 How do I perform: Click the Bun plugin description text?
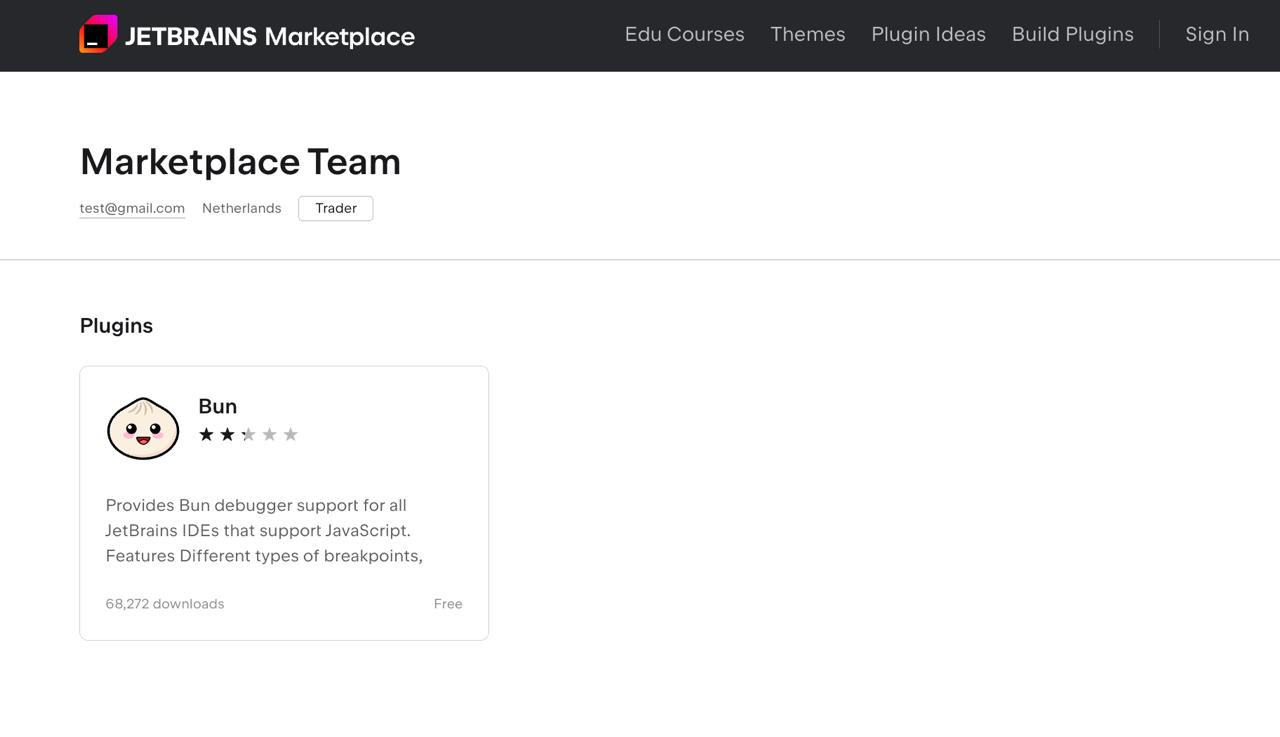264,530
